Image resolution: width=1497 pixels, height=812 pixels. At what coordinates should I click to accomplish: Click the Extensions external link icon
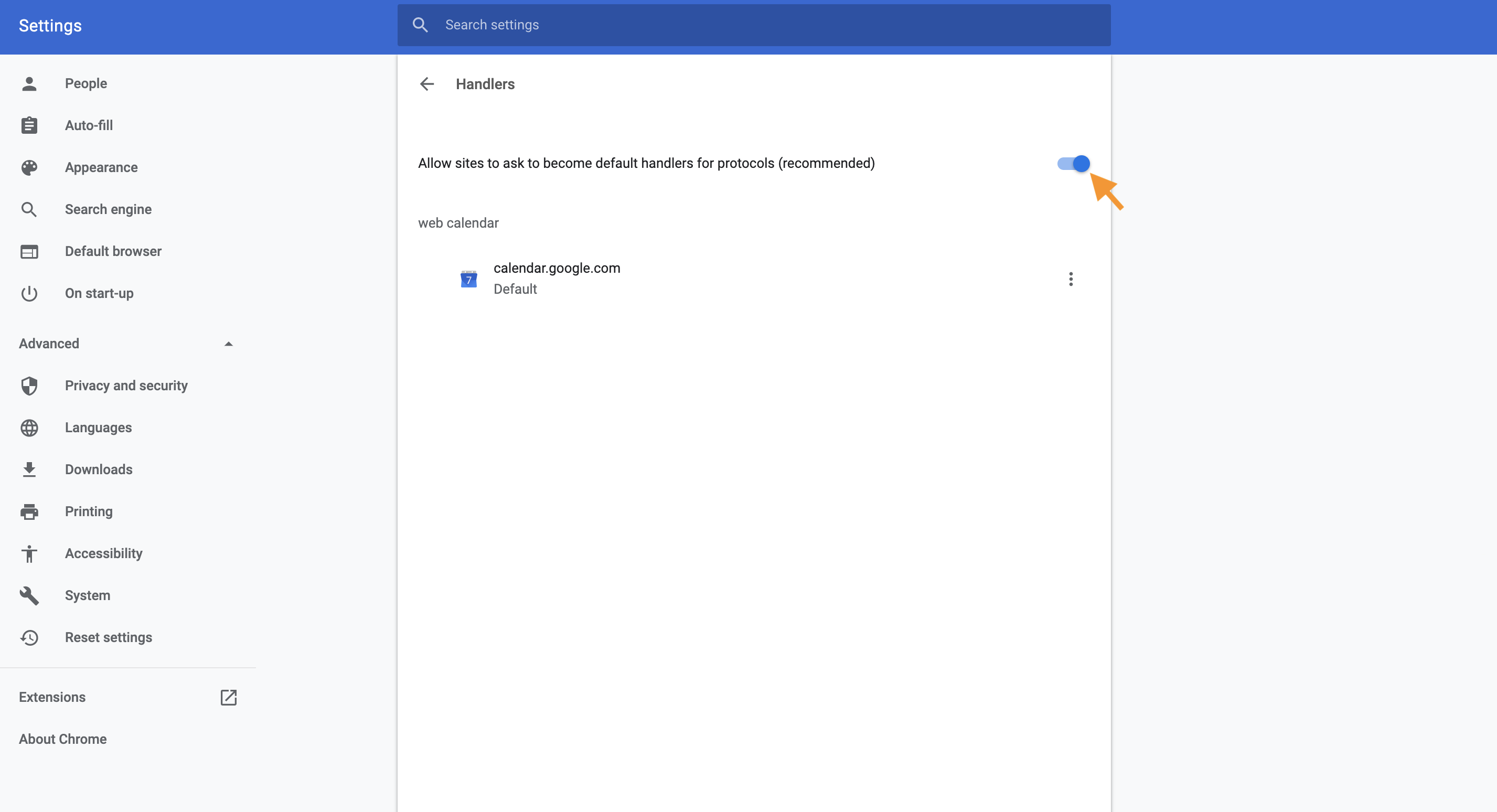(228, 698)
